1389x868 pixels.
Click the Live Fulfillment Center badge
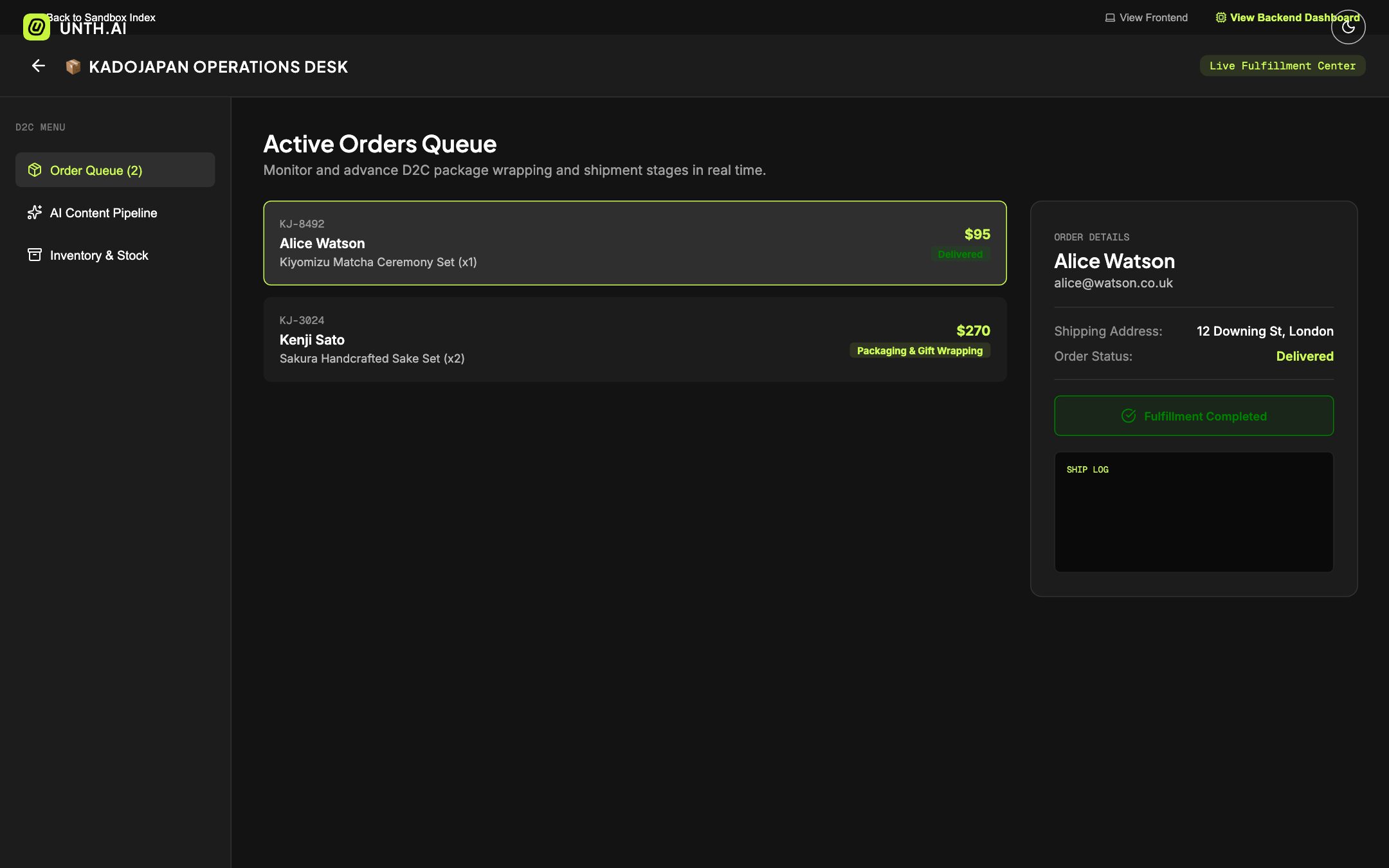1282,66
